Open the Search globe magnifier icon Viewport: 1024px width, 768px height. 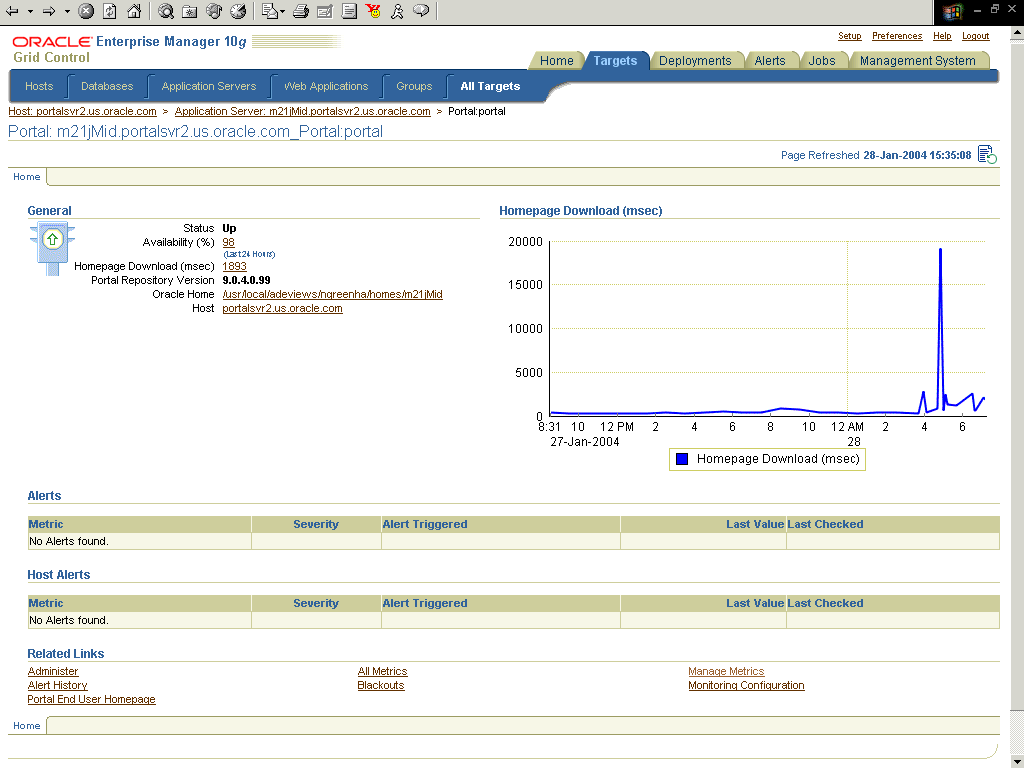[166, 11]
